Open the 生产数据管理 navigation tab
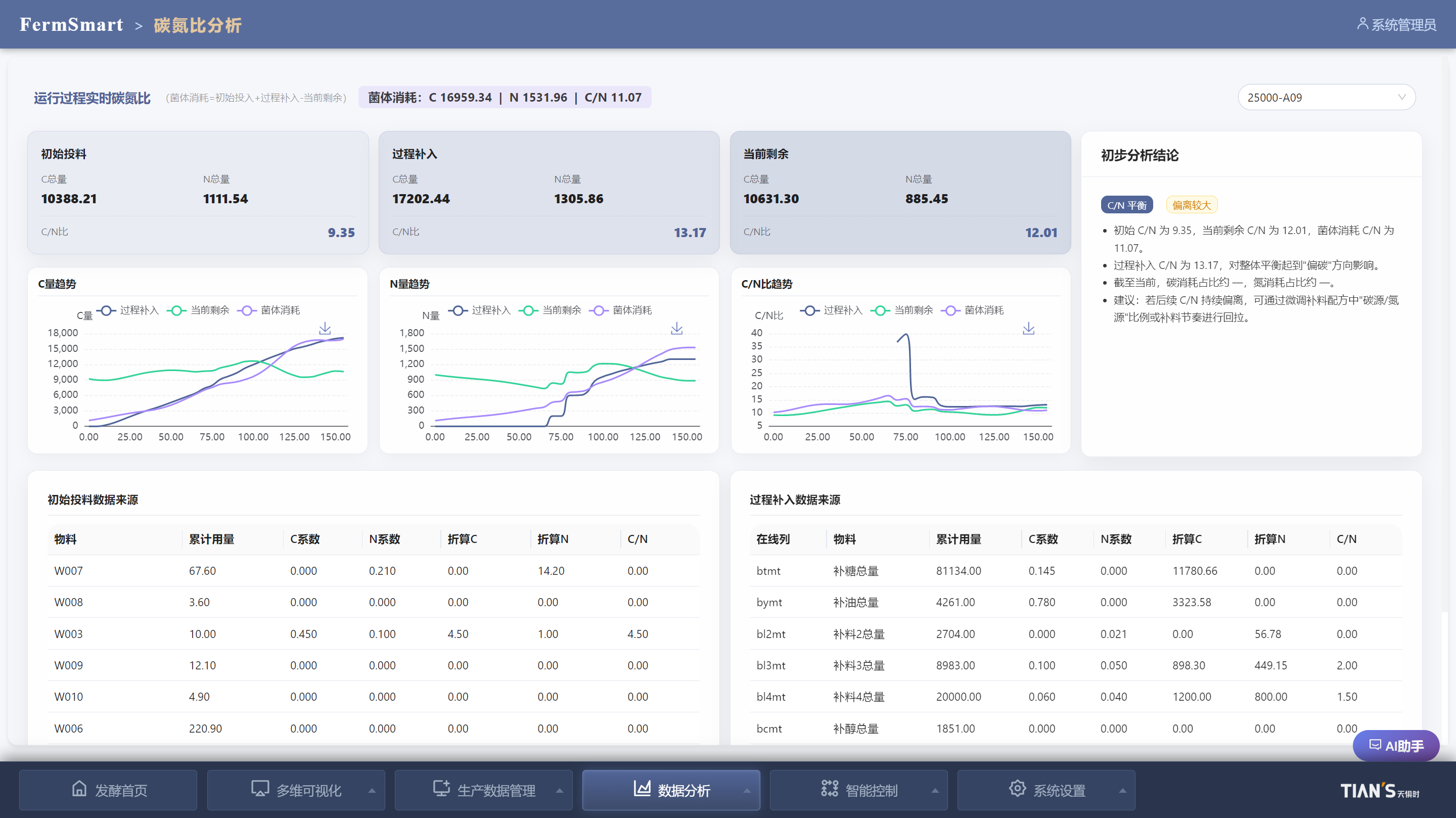Viewport: 1456px width, 818px height. tap(483, 790)
